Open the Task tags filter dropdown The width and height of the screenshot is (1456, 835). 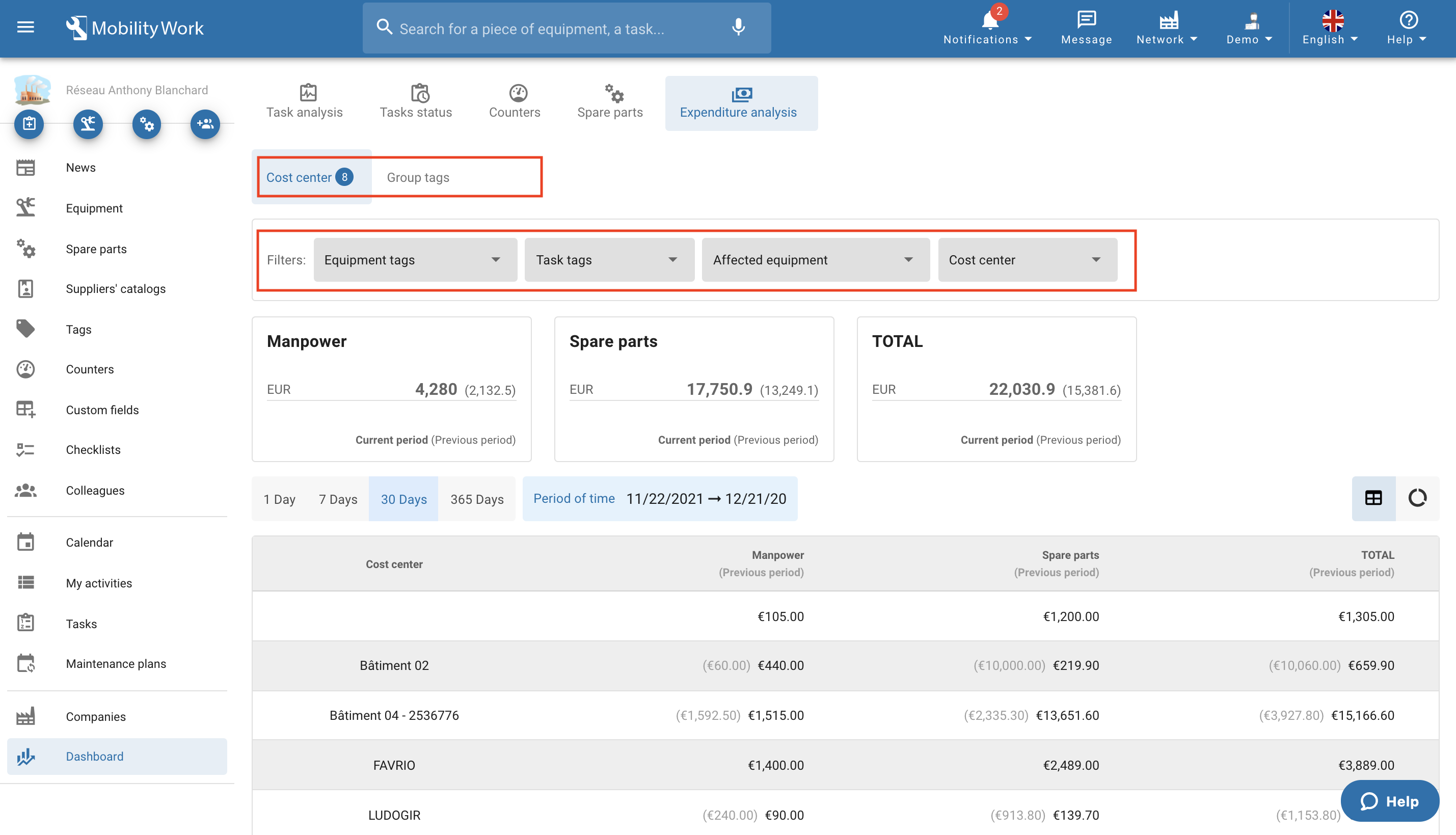pyautogui.click(x=609, y=260)
